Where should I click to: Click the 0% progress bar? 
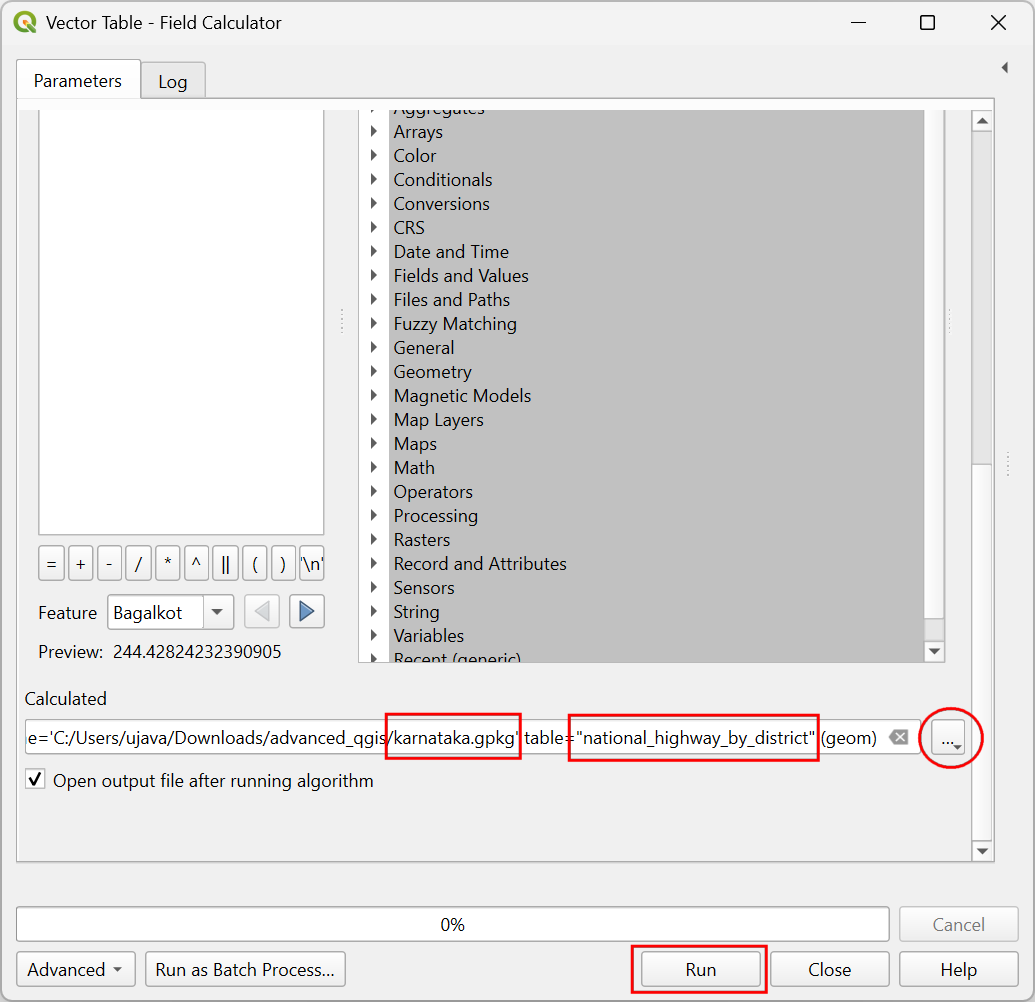452,924
